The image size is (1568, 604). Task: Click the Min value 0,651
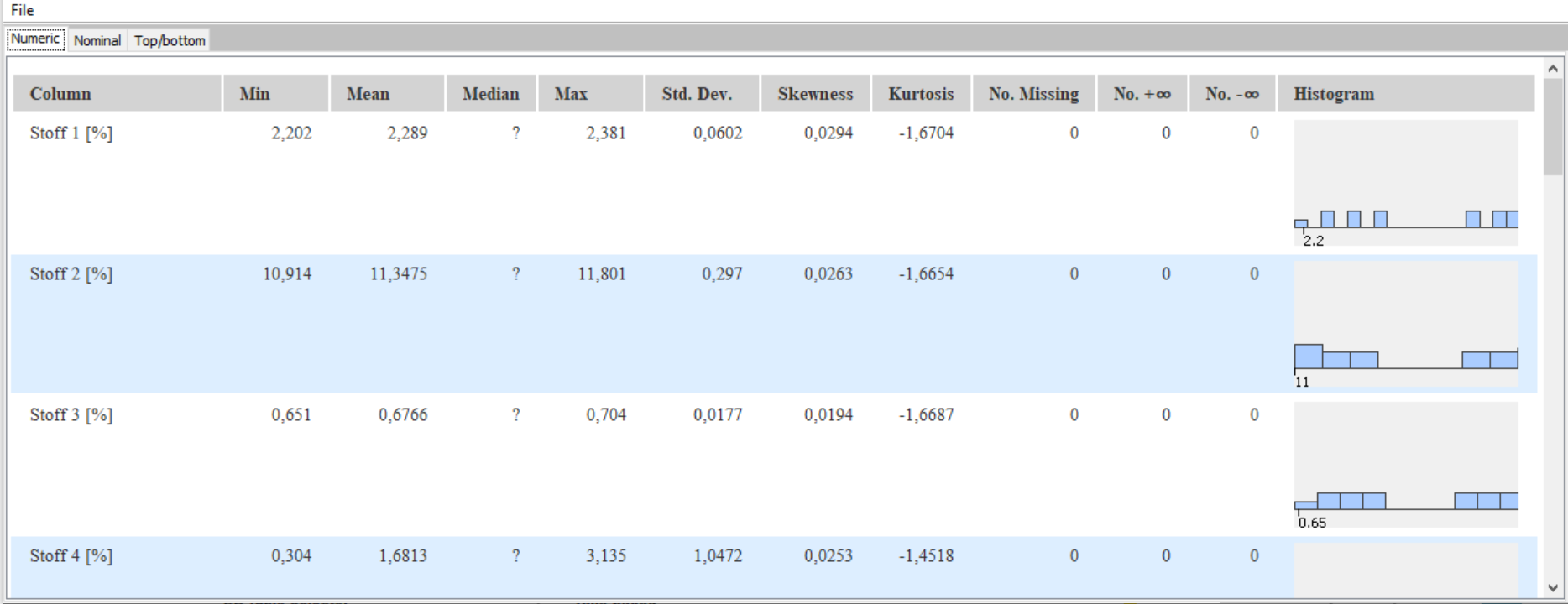(291, 414)
